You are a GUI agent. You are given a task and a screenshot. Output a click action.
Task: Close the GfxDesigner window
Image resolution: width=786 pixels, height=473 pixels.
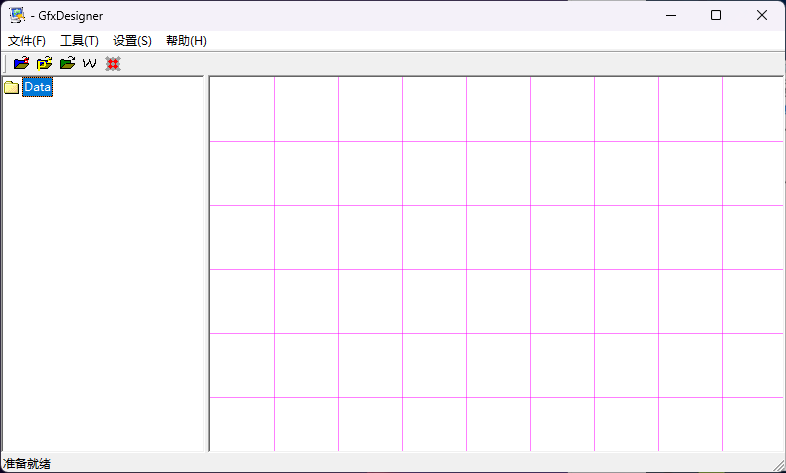pyautogui.click(x=762, y=15)
